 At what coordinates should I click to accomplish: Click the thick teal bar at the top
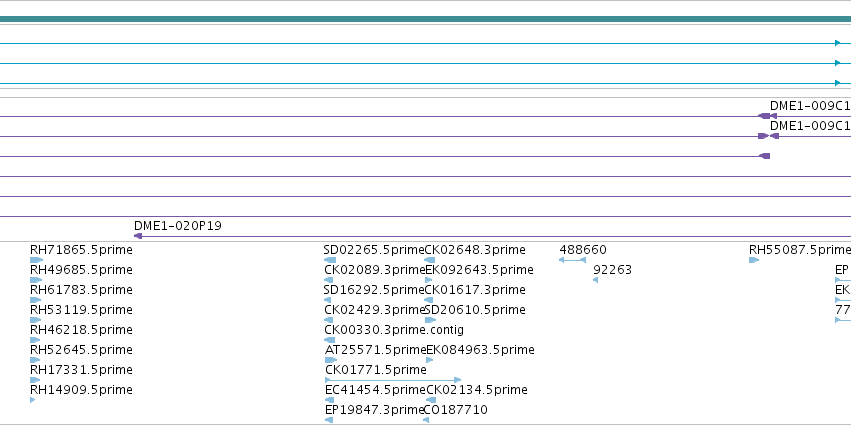pyautogui.click(x=426, y=20)
